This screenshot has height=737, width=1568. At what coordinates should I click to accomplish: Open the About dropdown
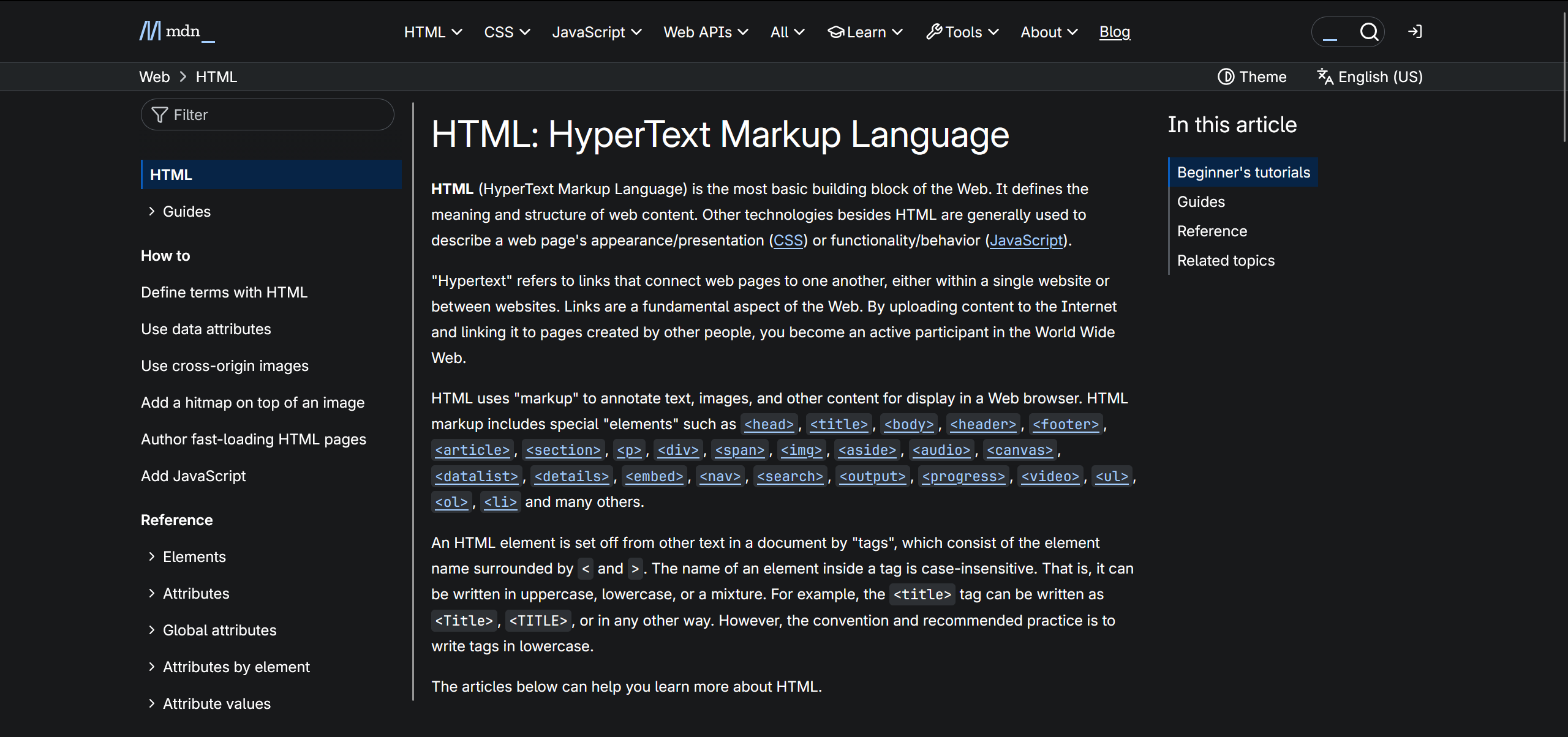[x=1048, y=32]
